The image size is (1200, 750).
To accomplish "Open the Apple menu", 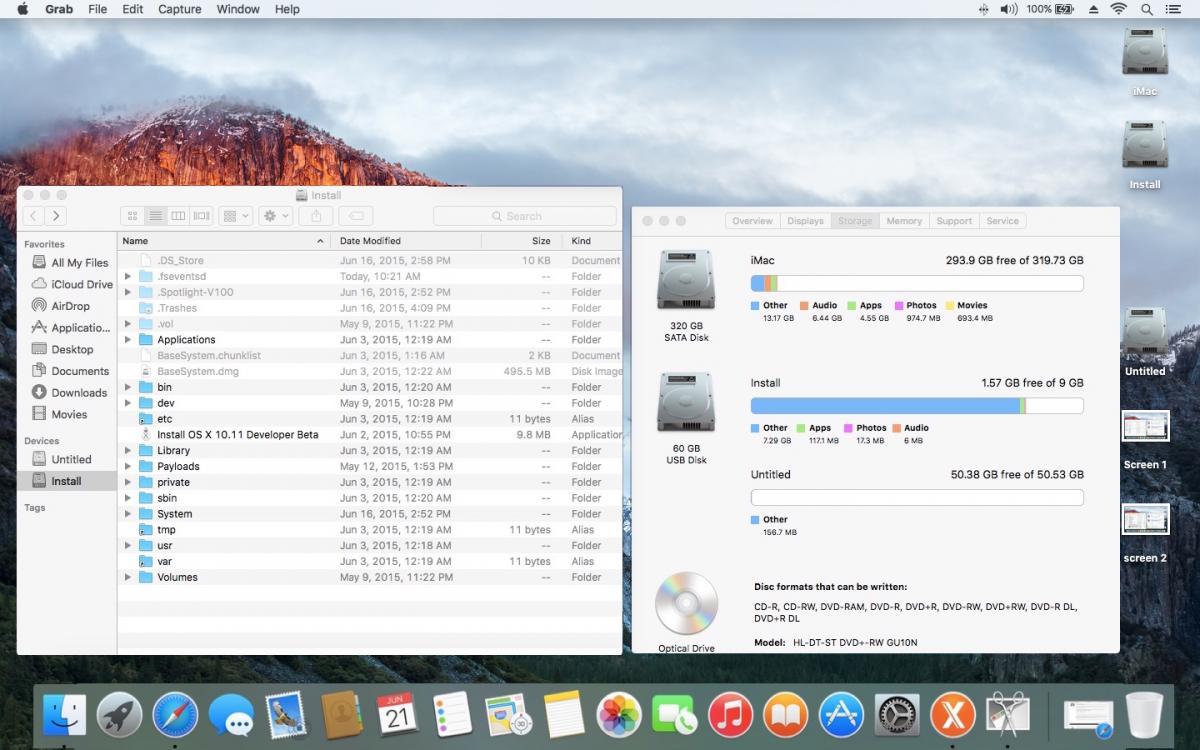I will (22, 9).
